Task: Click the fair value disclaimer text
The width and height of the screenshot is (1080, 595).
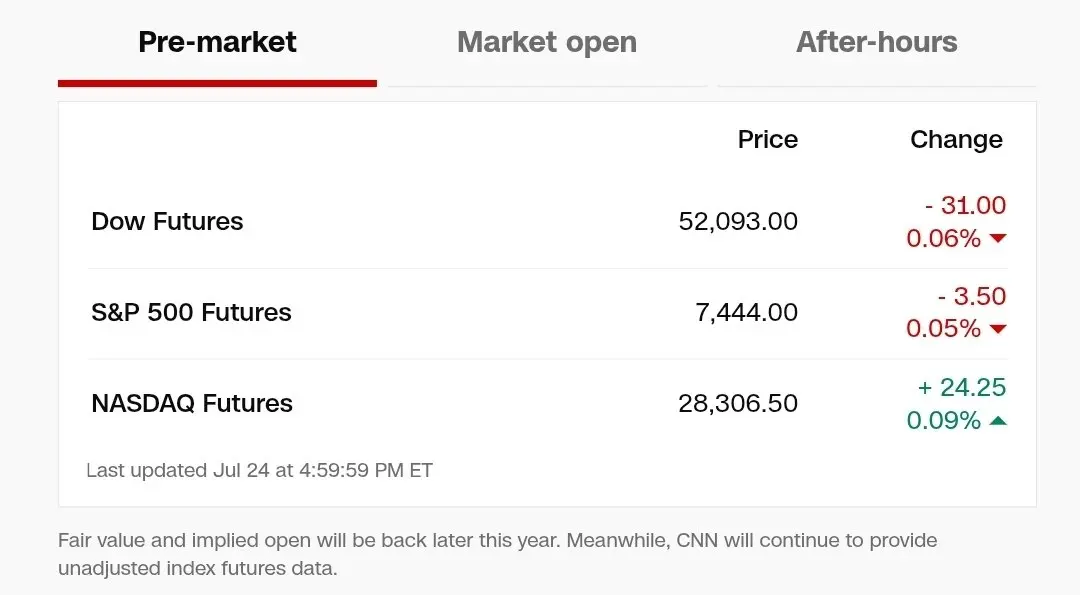Action: (497, 554)
